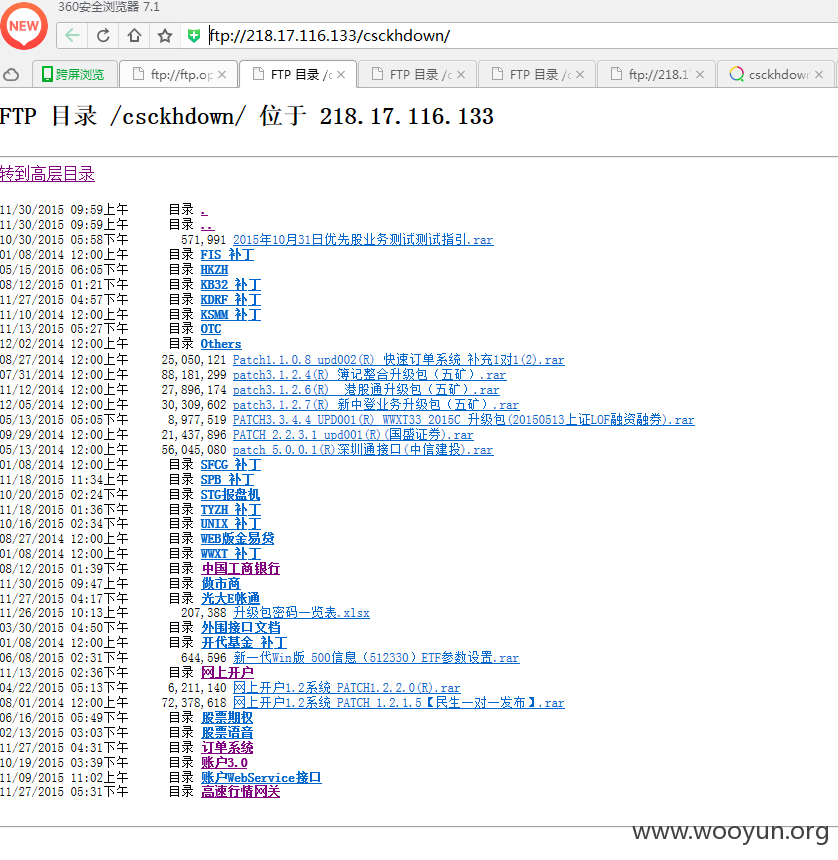Close the ftp://ftp.op tab
The width and height of the screenshot is (838, 860).
pyautogui.click(x=222, y=75)
